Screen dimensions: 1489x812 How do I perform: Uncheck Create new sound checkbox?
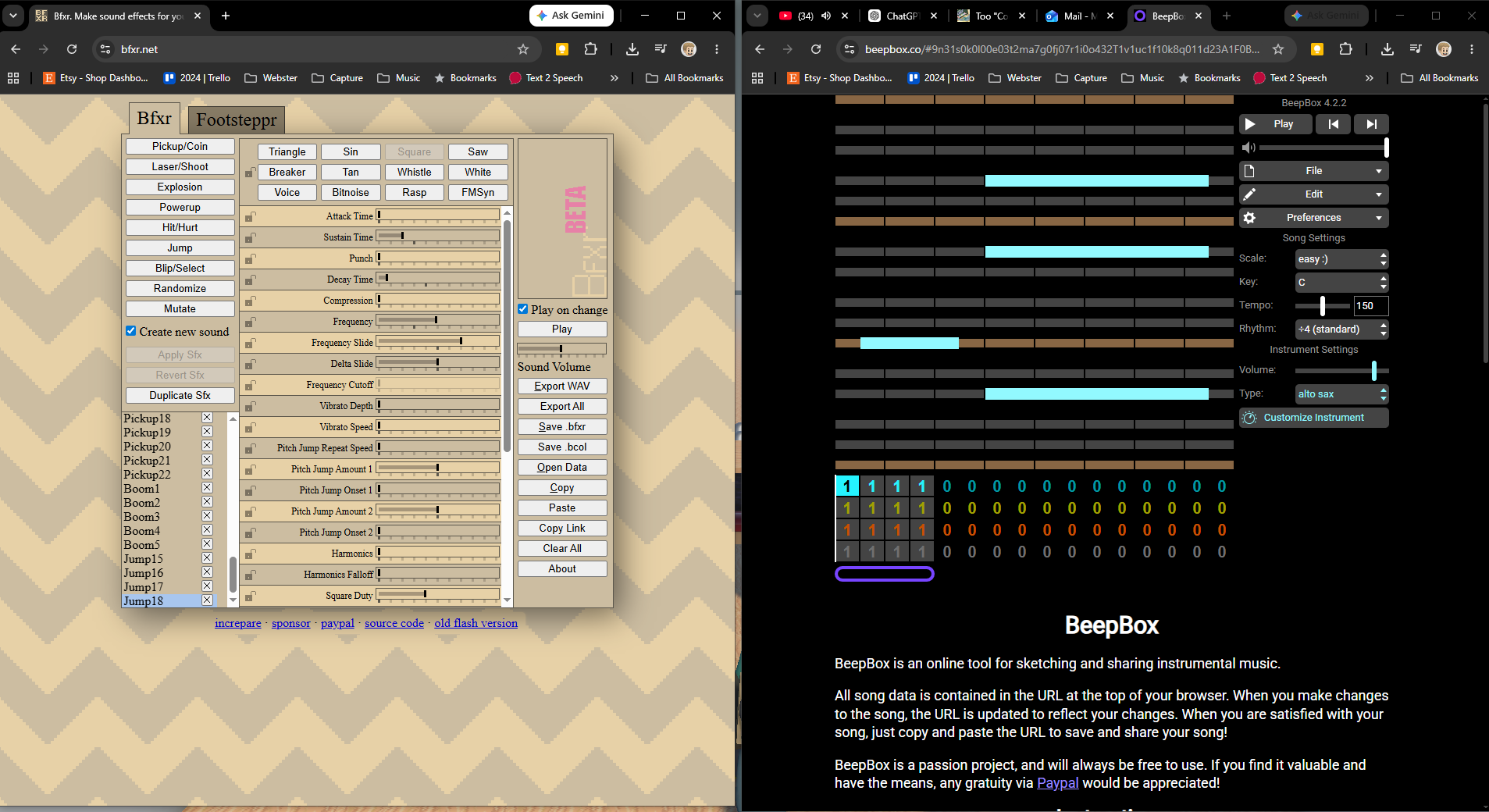click(x=131, y=331)
